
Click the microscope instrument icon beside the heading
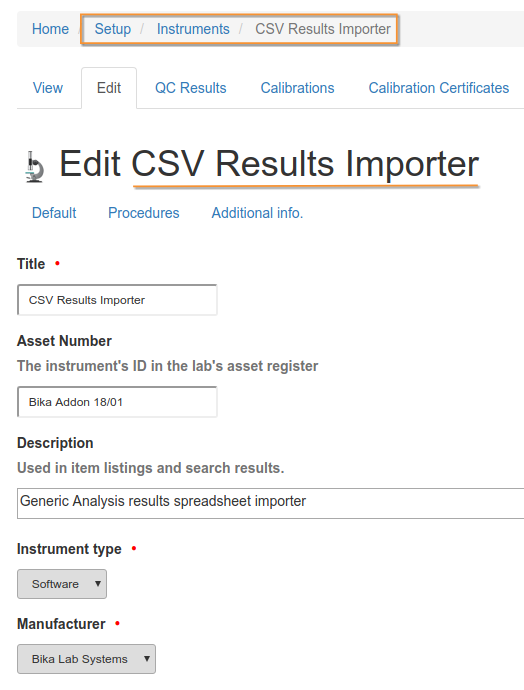click(x=34, y=167)
